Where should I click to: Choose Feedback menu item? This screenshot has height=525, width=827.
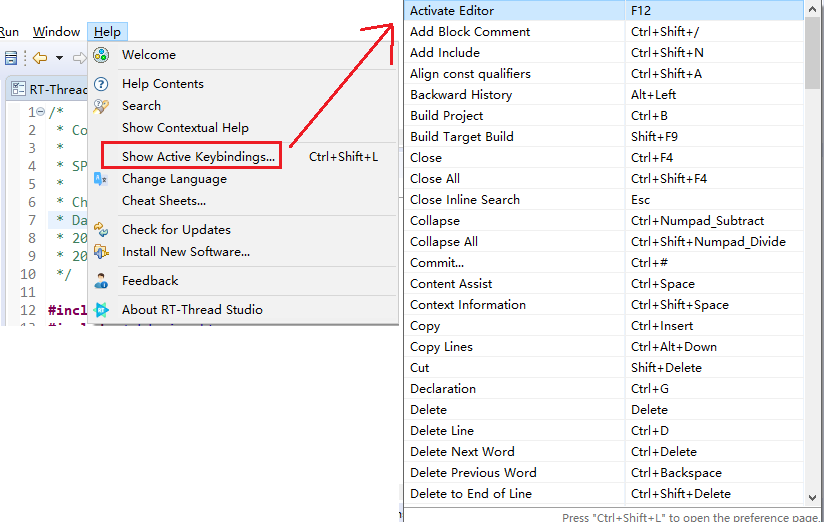[x=243, y=281]
